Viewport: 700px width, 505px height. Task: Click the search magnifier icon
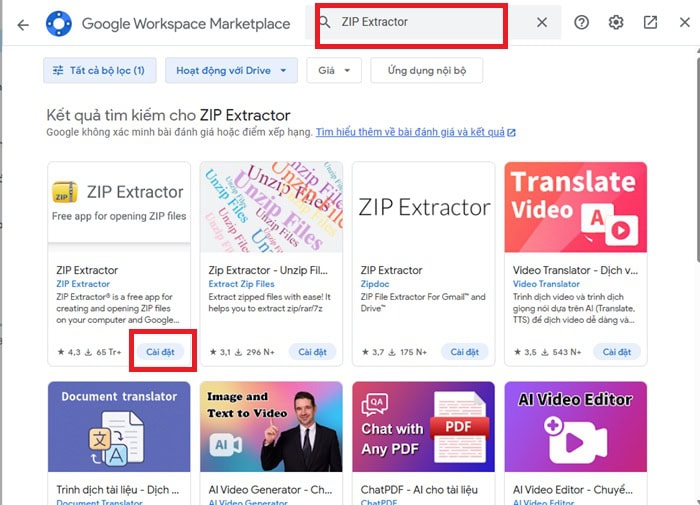(x=324, y=22)
